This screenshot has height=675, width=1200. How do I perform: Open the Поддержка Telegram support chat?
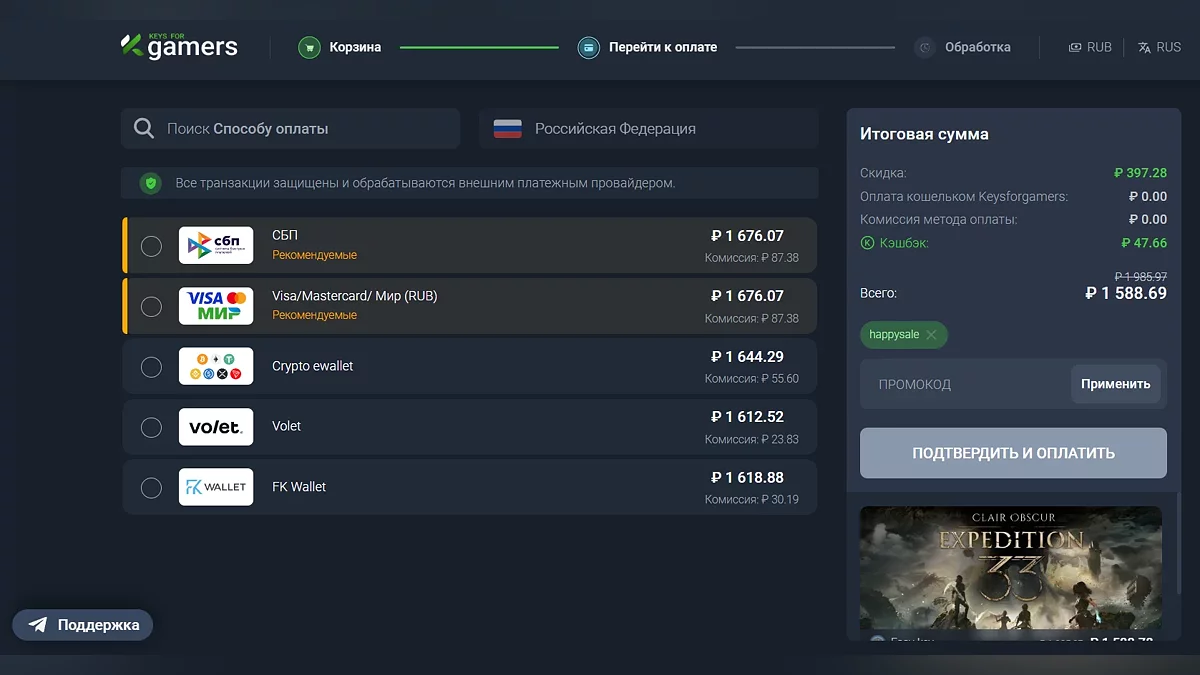pos(83,625)
